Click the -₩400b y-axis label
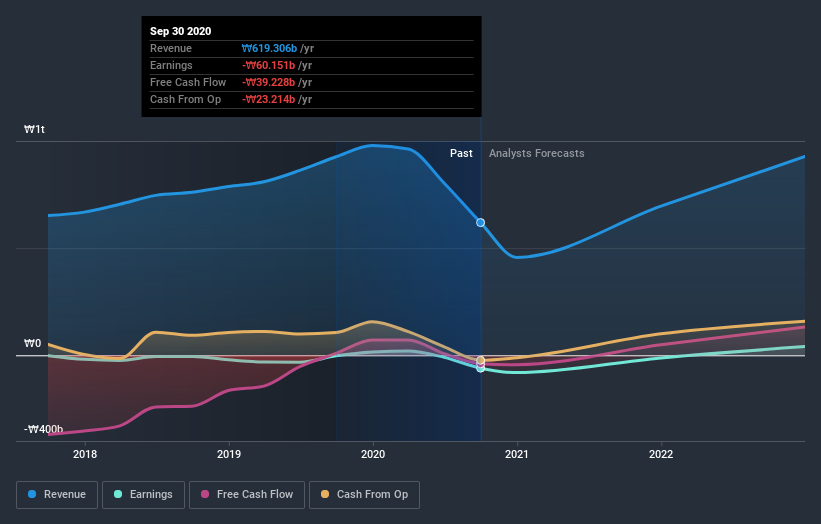The width and height of the screenshot is (821, 524). (43, 429)
